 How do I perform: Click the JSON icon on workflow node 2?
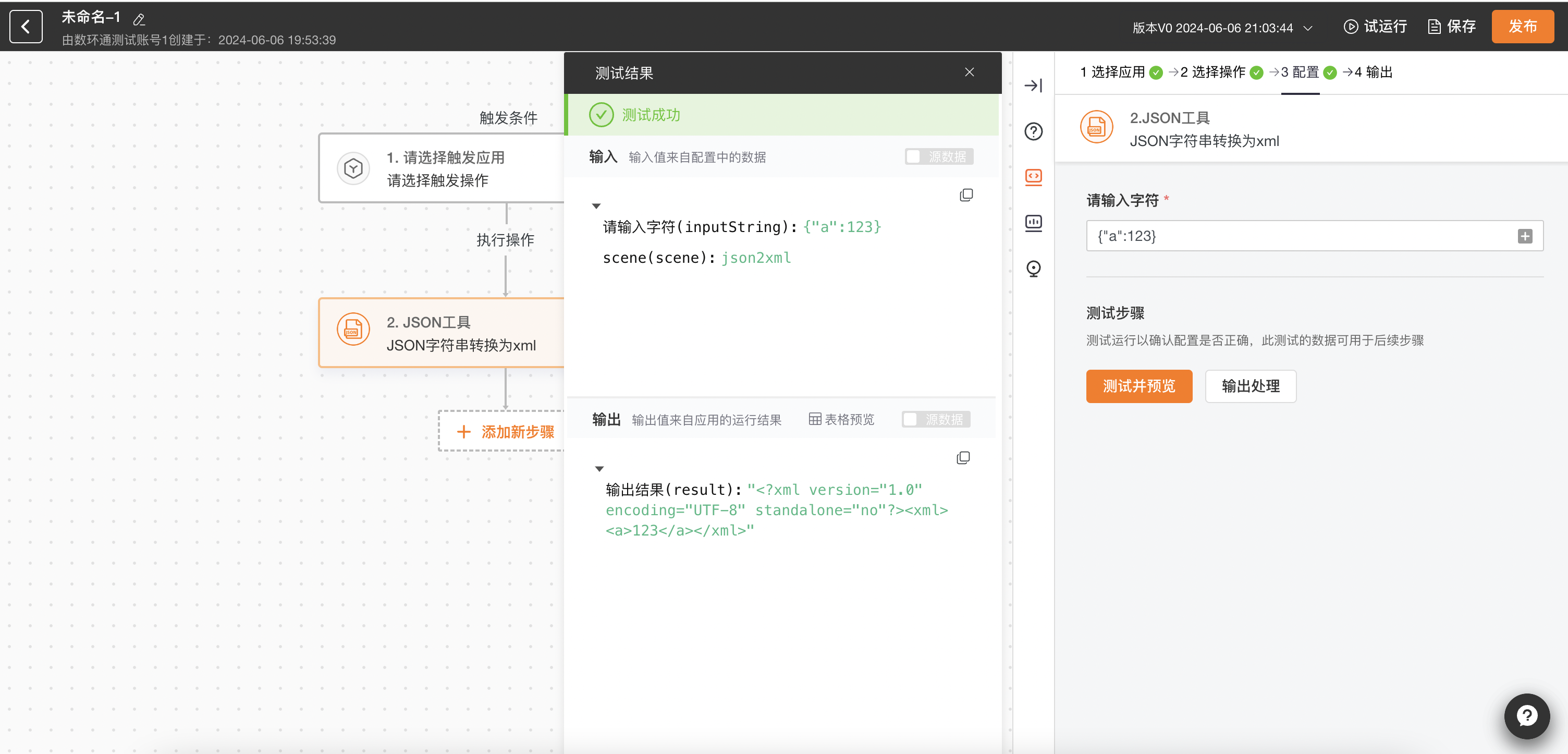(353, 330)
